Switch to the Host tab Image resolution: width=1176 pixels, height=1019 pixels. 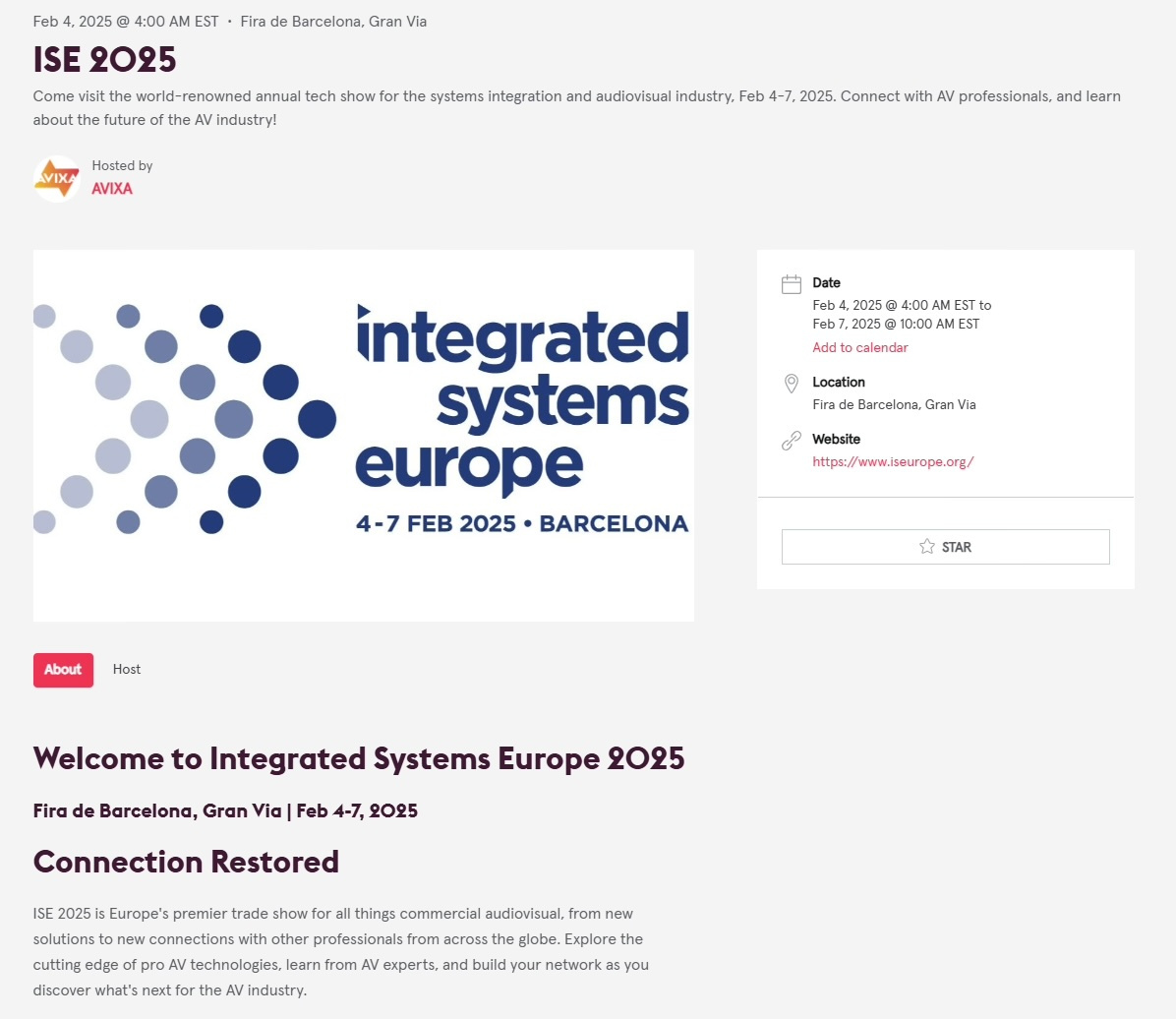[x=127, y=670]
